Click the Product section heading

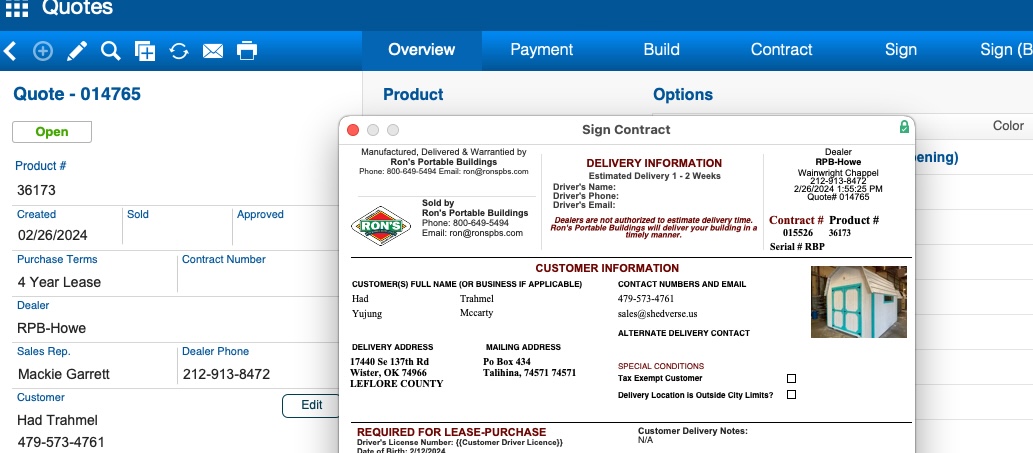tap(413, 94)
